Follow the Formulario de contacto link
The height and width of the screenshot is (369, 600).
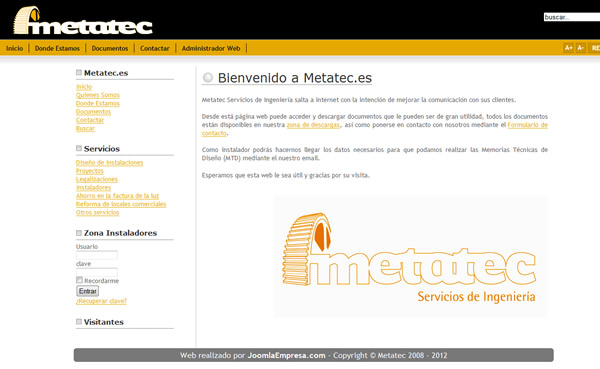(x=527, y=125)
